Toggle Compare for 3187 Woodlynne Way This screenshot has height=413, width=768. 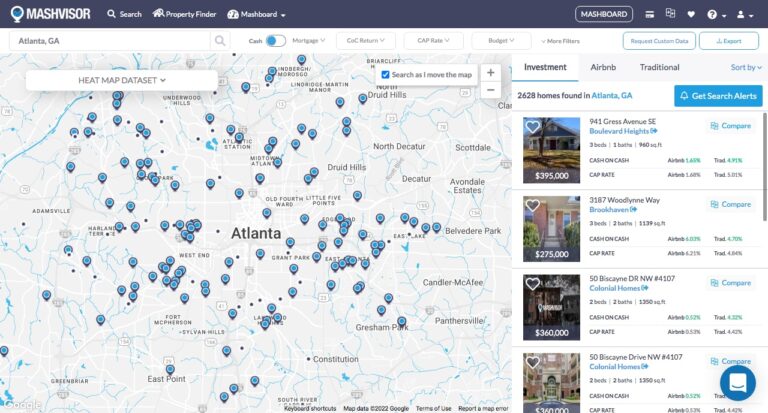730,204
